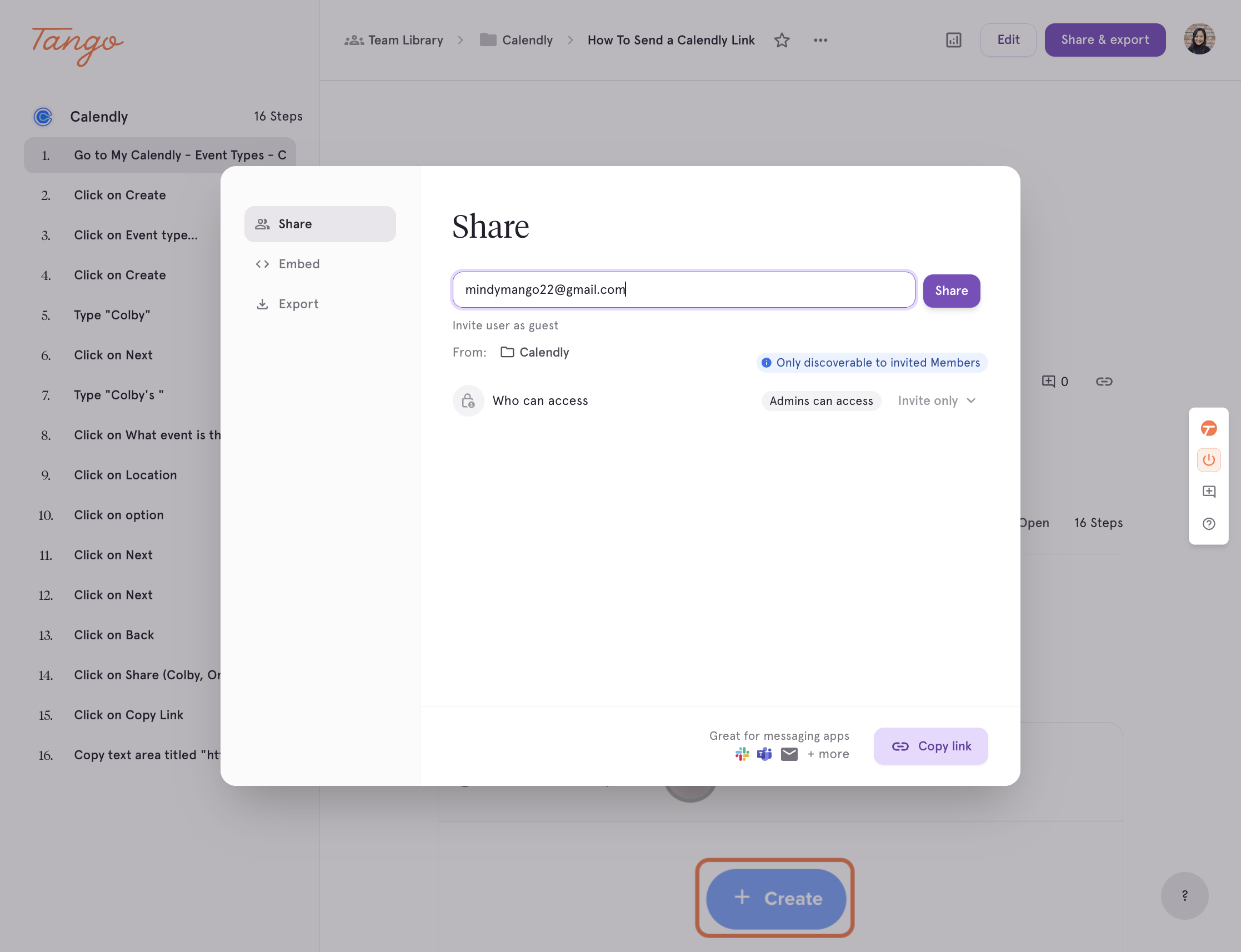Go to Team Library breadcrumb
Screen dimensions: 1241x952
coord(394,40)
